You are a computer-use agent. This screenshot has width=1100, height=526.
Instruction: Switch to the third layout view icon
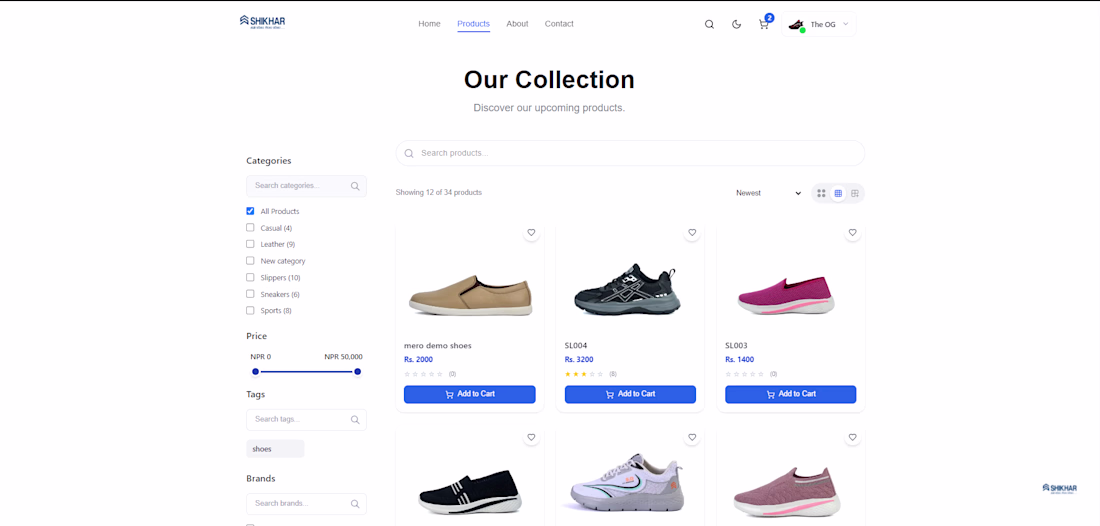click(854, 193)
